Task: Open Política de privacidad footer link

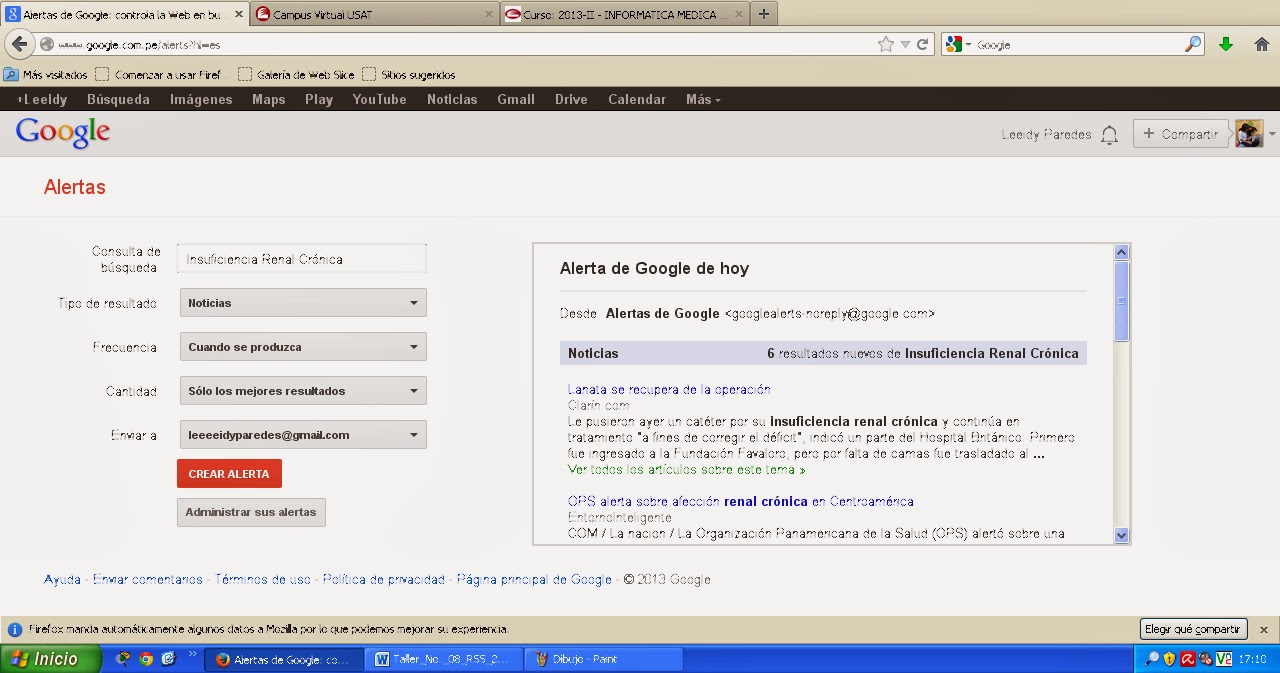Action: [x=384, y=580]
